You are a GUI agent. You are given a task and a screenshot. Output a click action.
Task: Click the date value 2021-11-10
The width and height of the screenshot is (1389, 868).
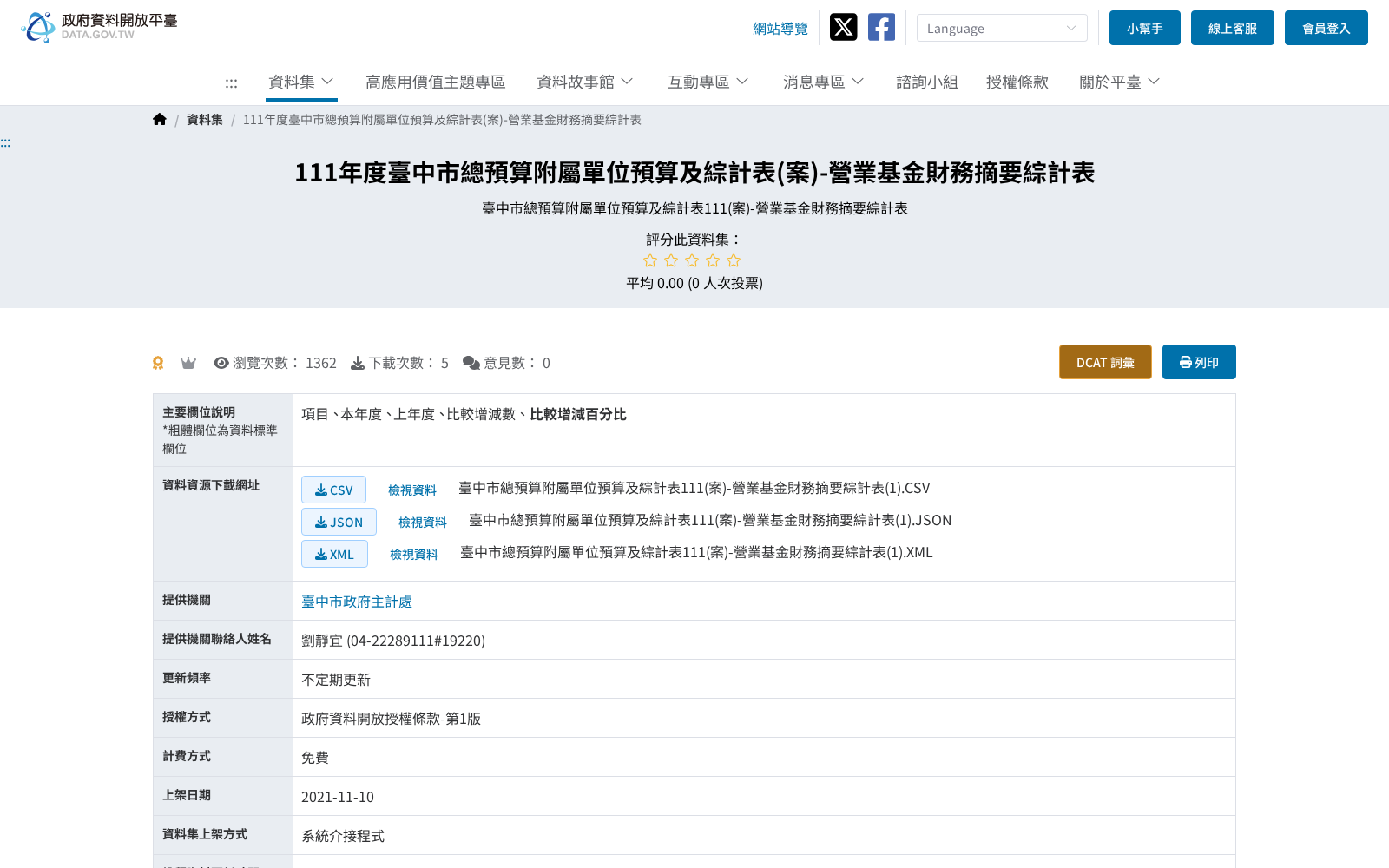(x=338, y=797)
